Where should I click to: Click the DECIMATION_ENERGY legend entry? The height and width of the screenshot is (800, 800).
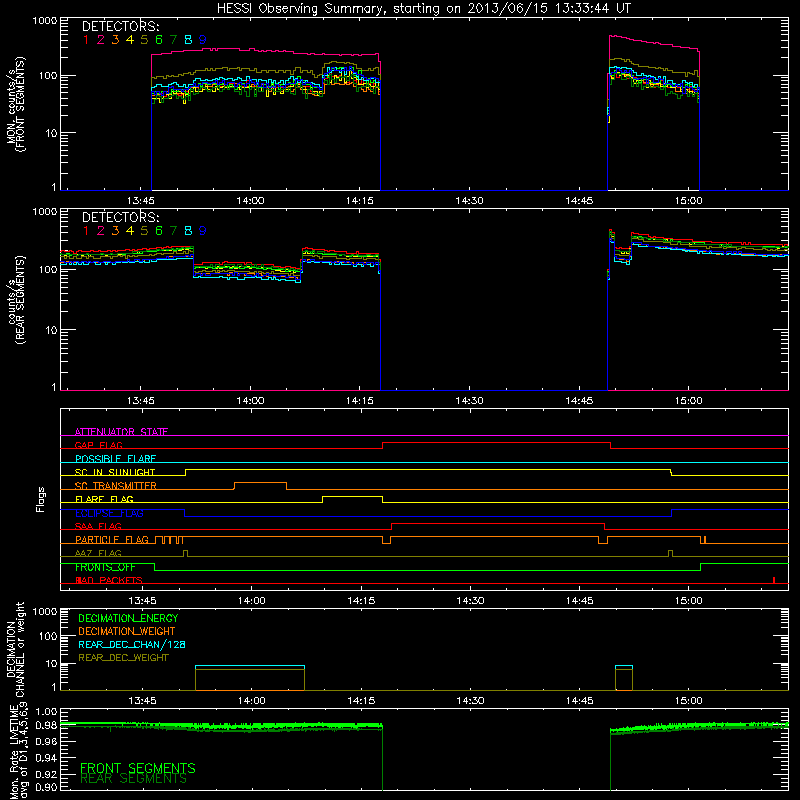[x=128, y=618]
